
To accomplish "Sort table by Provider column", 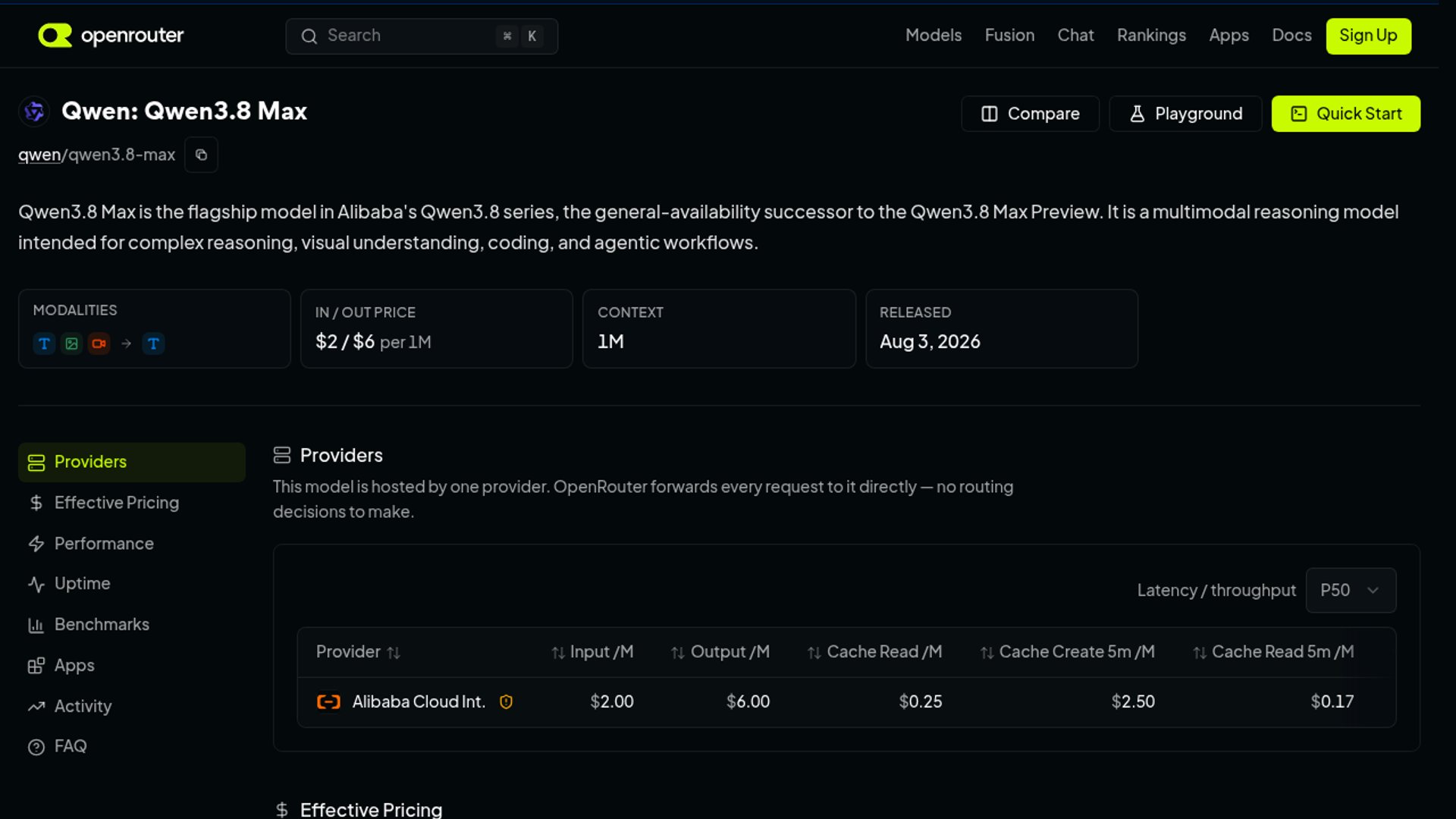I will point(358,652).
